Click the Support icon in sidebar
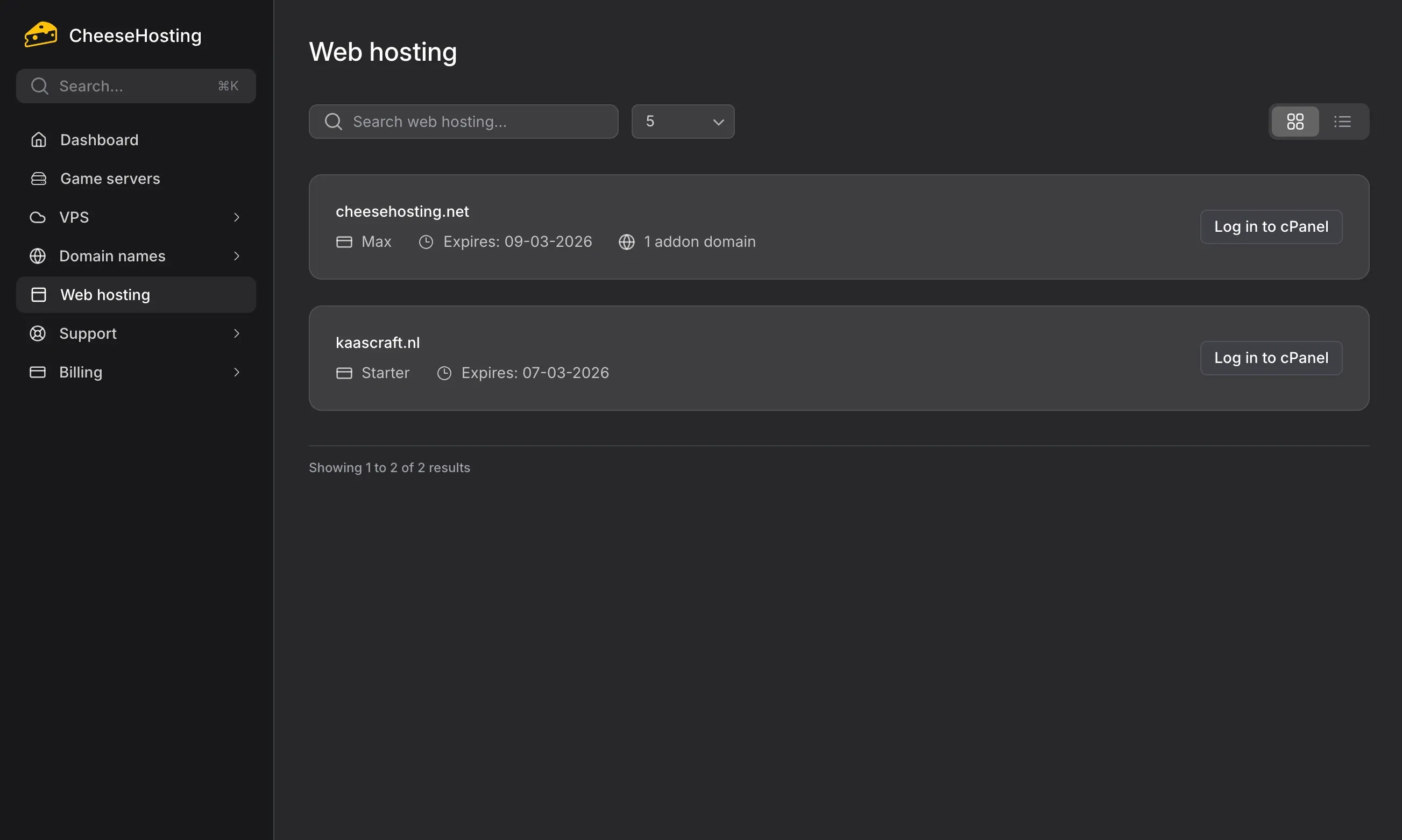 pyautogui.click(x=37, y=333)
